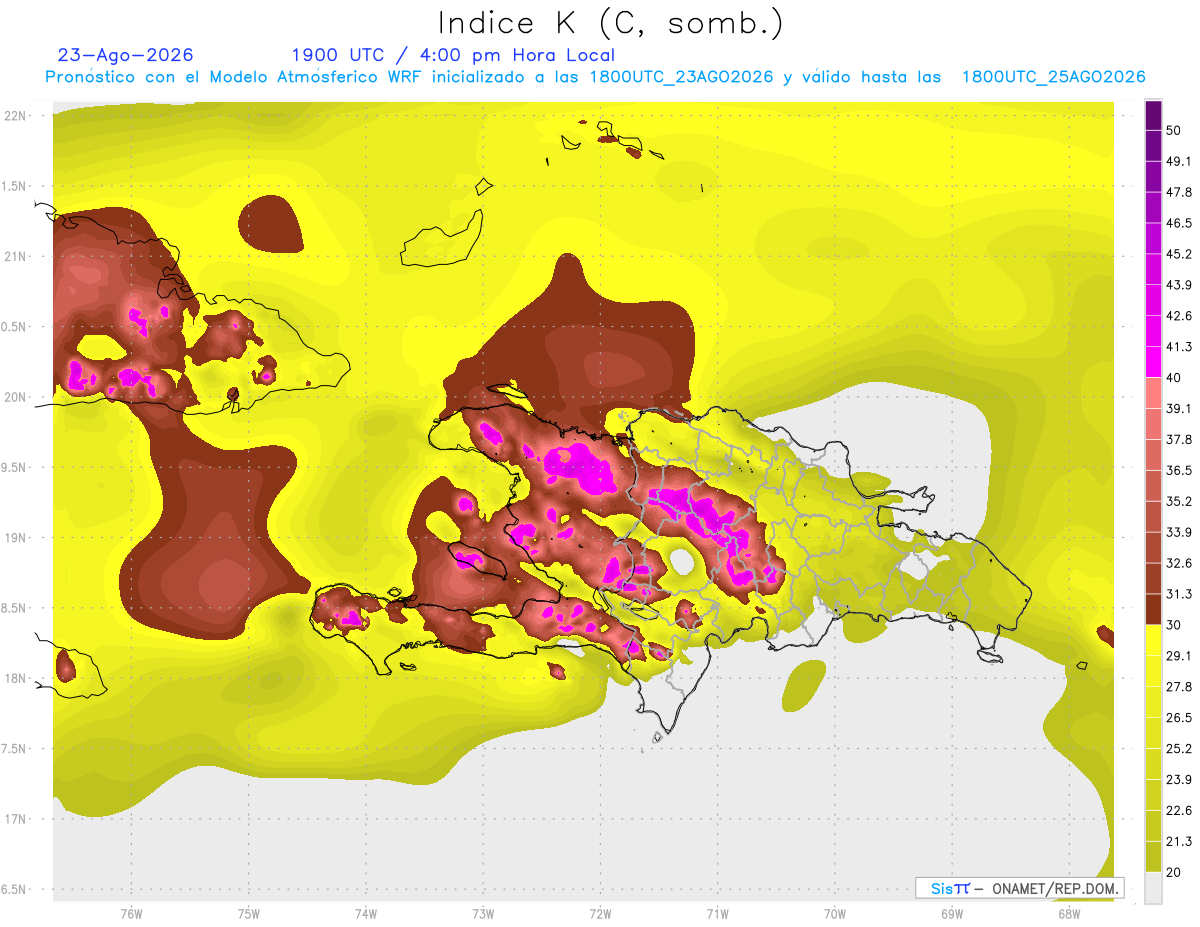This screenshot has width=1200, height=927.
Task: Select the date text '23-Ago-2026'
Action: click(x=126, y=55)
